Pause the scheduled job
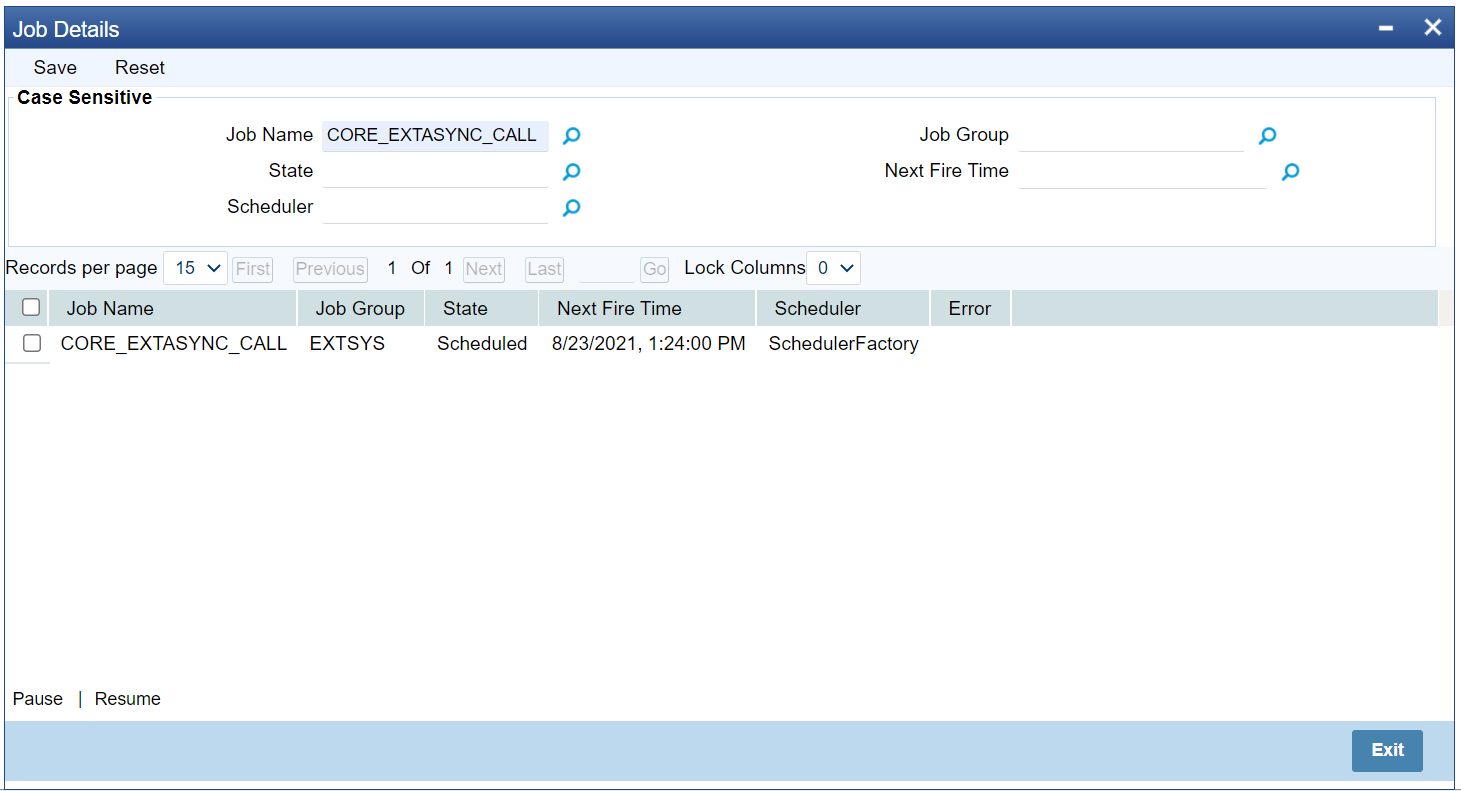1461x791 pixels. click(37, 698)
